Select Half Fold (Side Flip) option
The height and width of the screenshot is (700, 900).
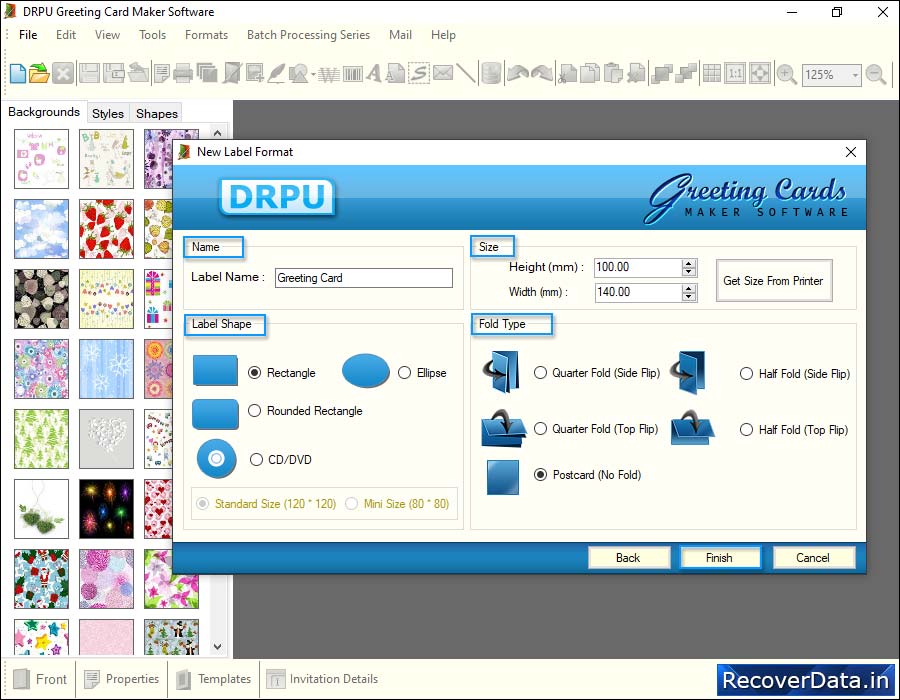(746, 374)
